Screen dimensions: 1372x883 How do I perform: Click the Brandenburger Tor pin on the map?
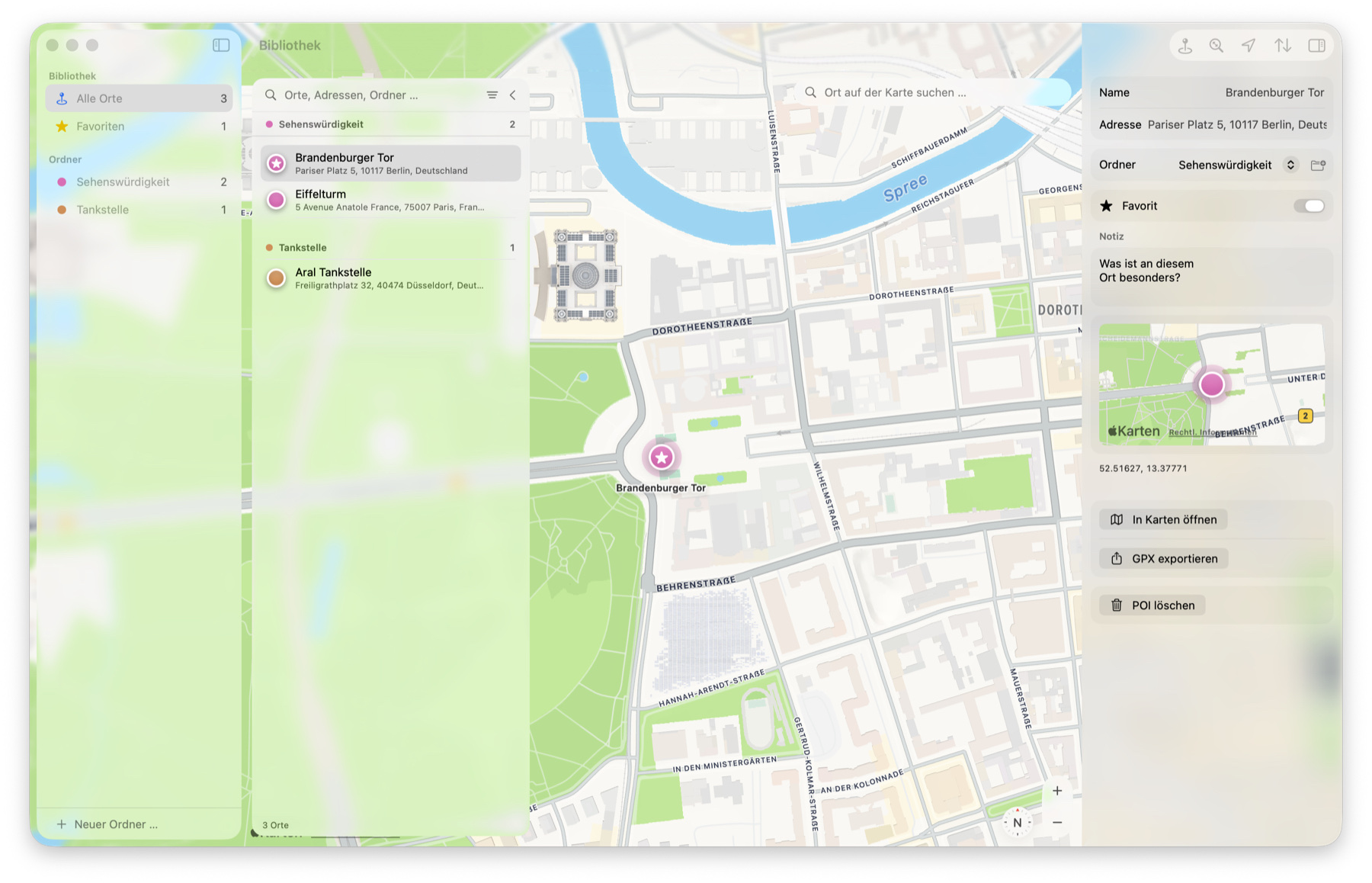[662, 458]
